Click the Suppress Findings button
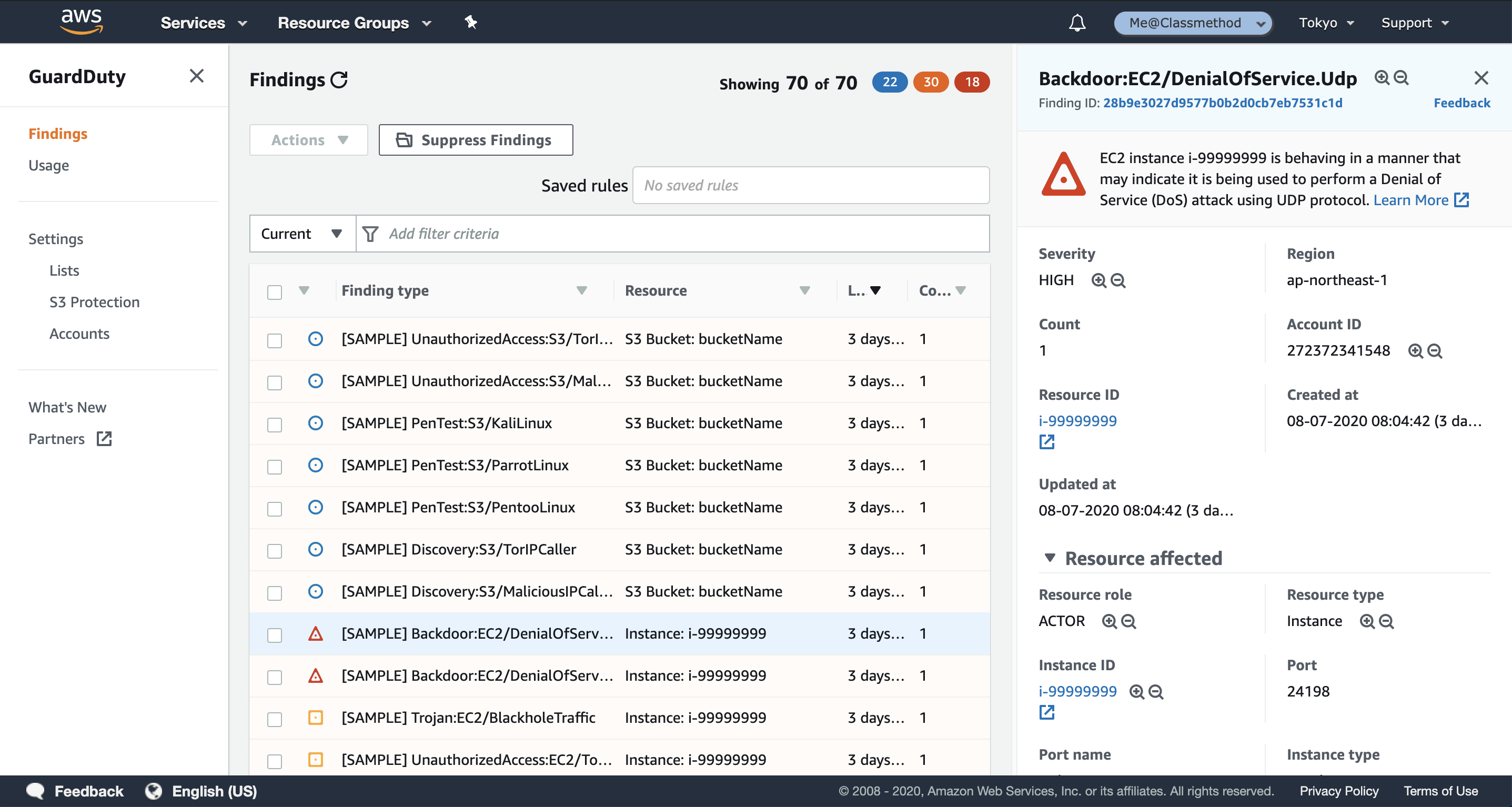1512x807 pixels. point(476,140)
